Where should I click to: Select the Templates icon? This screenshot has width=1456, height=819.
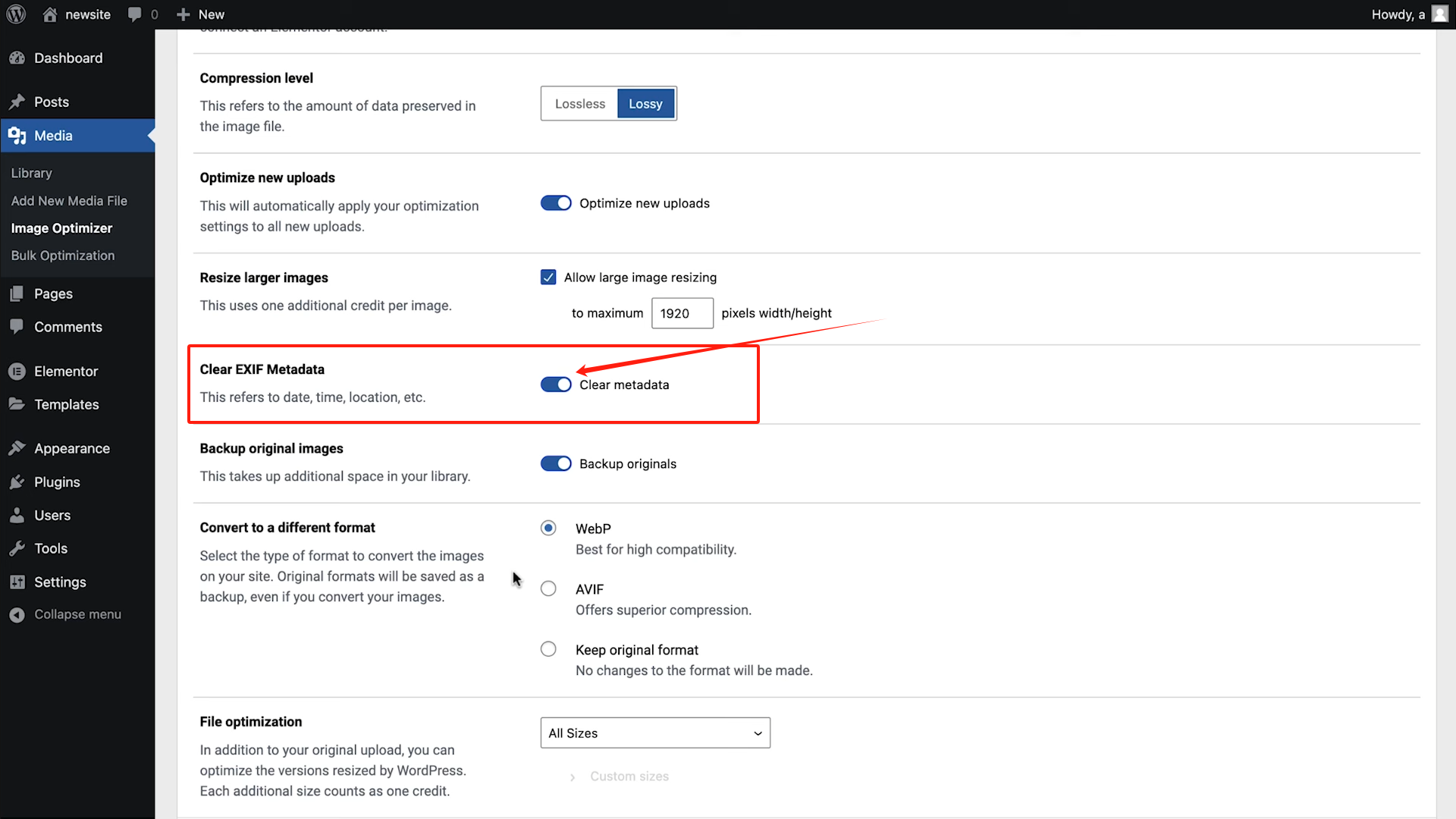(x=18, y=404)
